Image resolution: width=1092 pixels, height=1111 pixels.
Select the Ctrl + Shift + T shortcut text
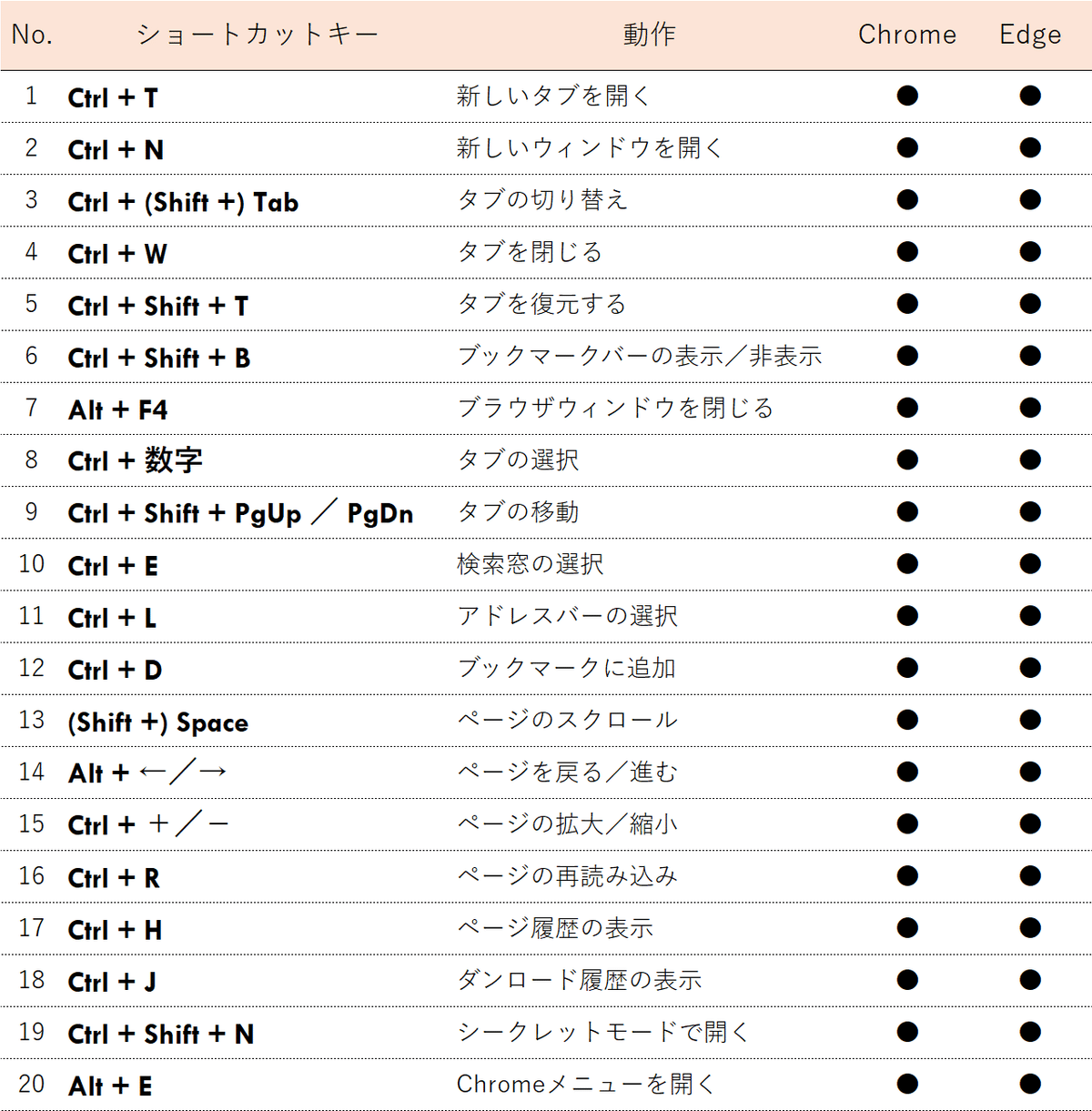pos(158,306)
